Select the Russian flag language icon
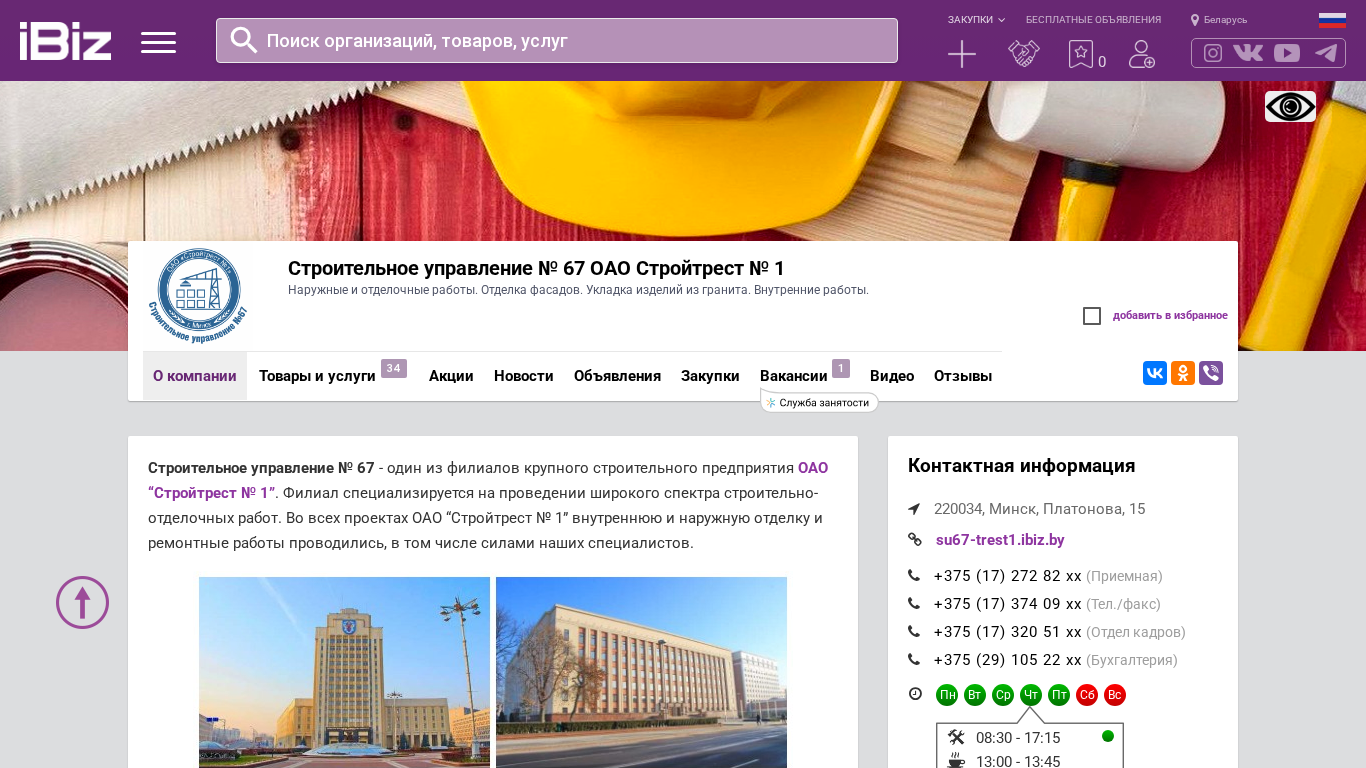The image size is (1366, 768). pyautogui.click(x=1332, y=20)
